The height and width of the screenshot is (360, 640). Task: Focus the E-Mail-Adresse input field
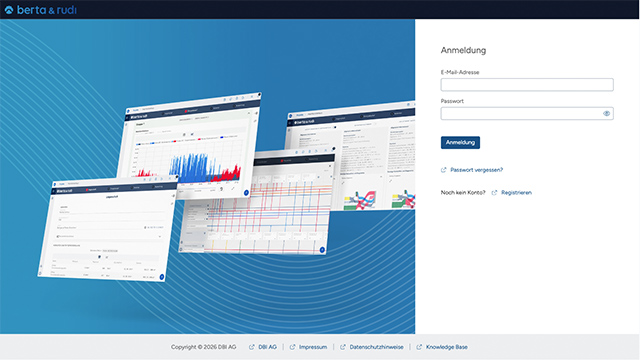527,84
